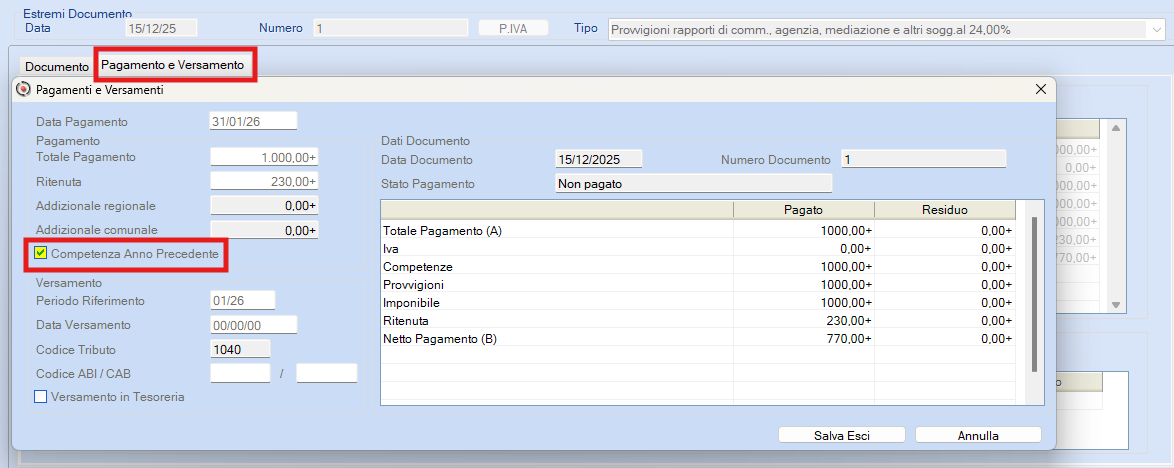Edit the Ritenuta amount field

[265, 181]
